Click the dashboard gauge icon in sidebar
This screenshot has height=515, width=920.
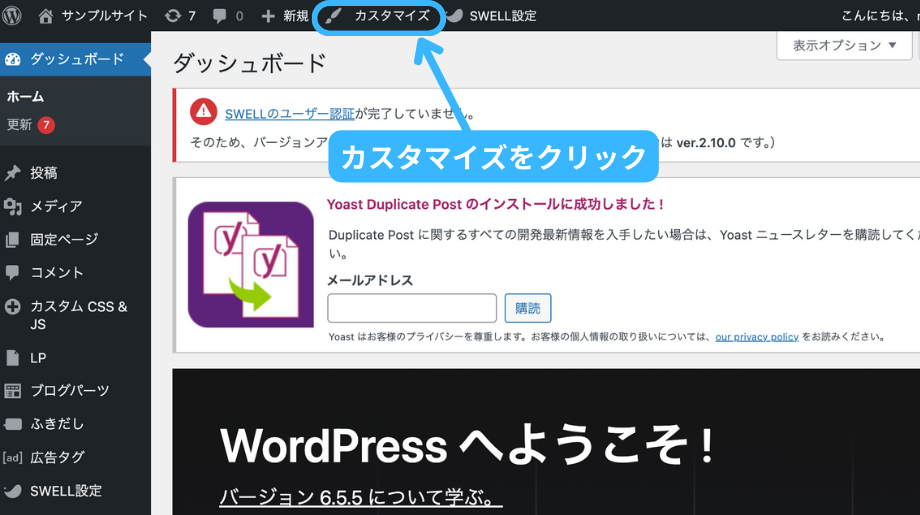[13, 59]
